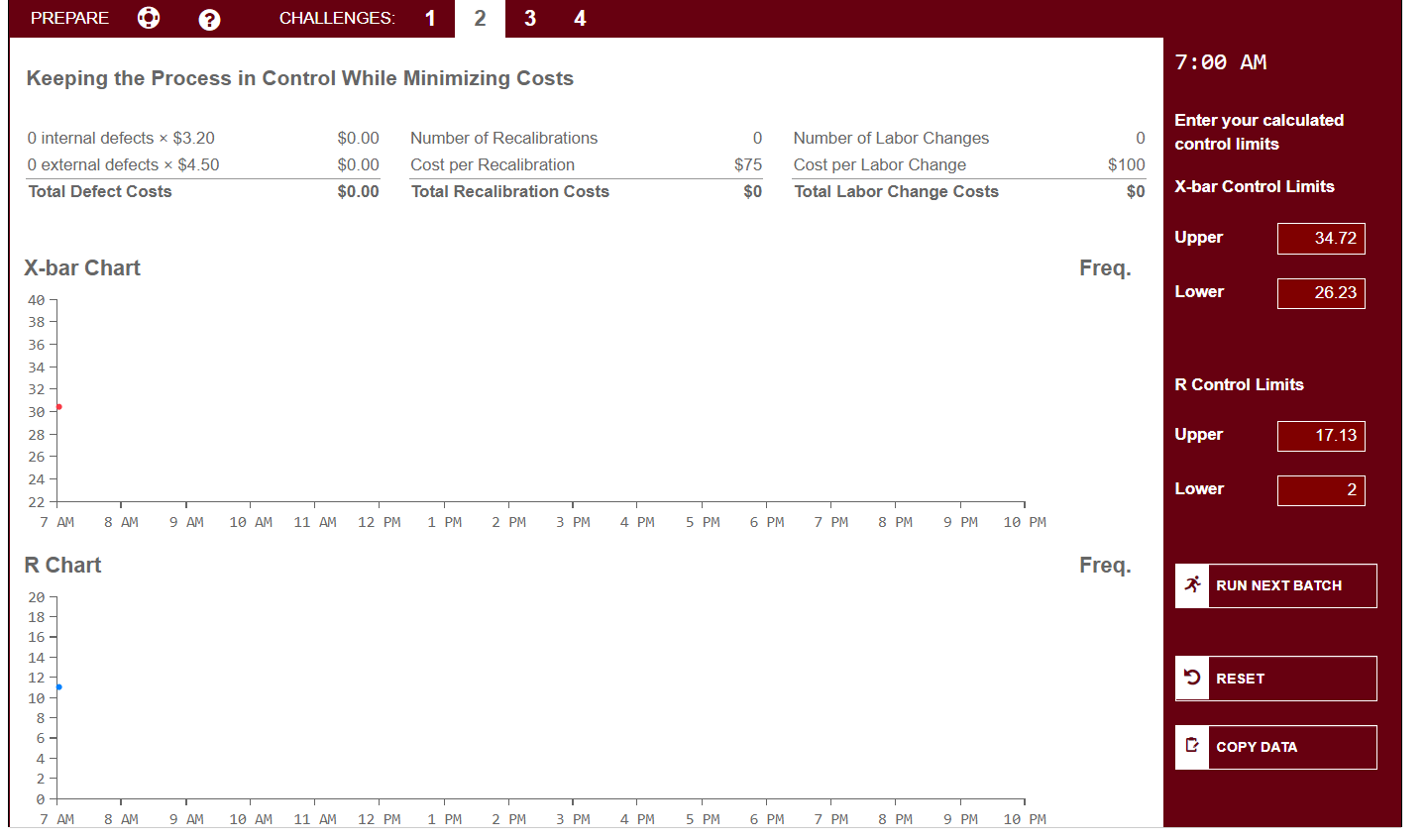Click 'Total Labor Change Costs' label
Viewport: 1427px width, 840px height.
tap(896, 191)
